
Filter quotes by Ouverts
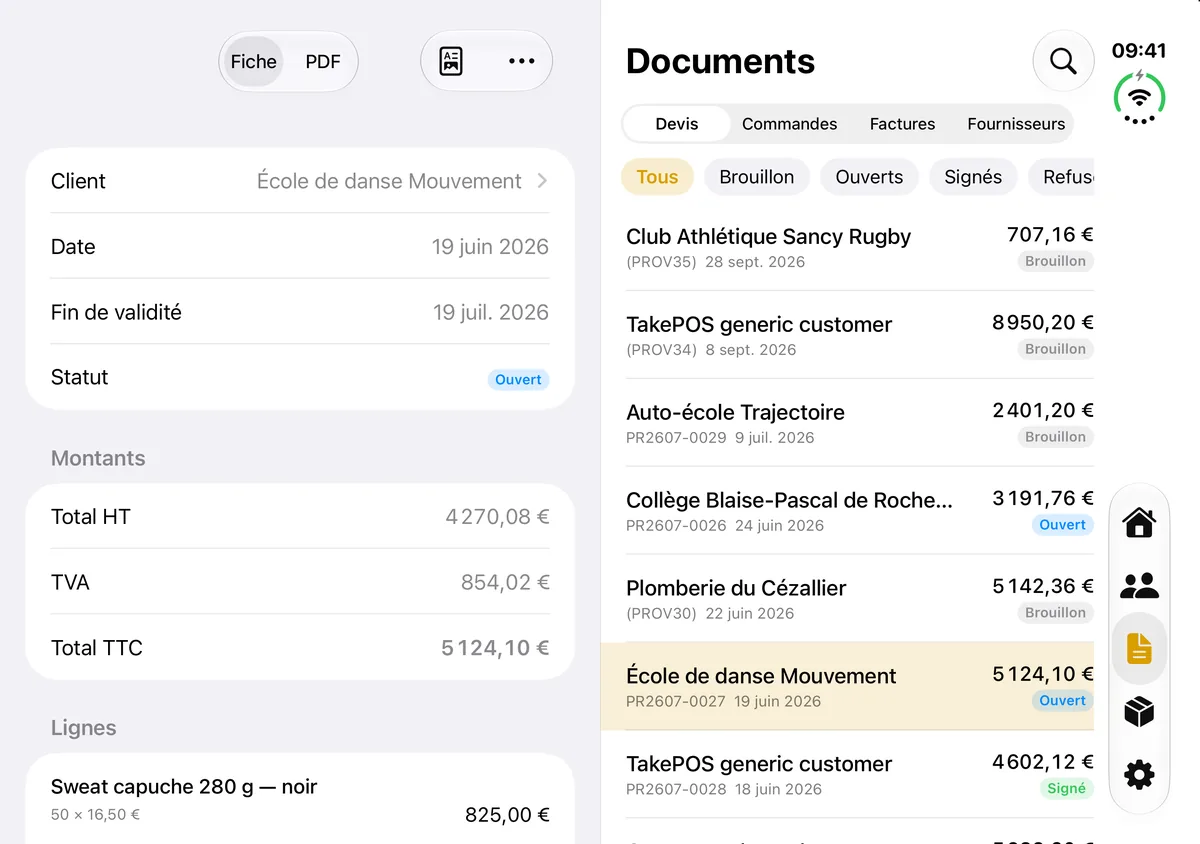coord(869,177)
